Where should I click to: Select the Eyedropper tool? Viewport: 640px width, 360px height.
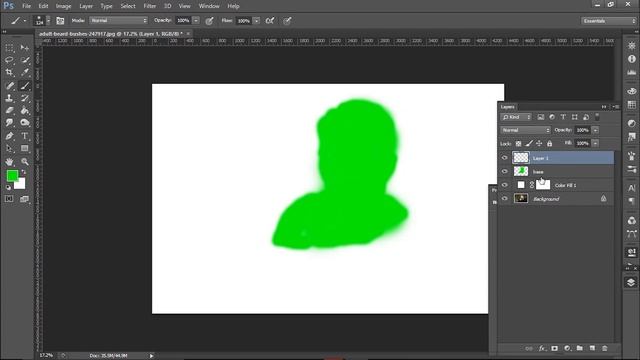click(x=25, y=73)
